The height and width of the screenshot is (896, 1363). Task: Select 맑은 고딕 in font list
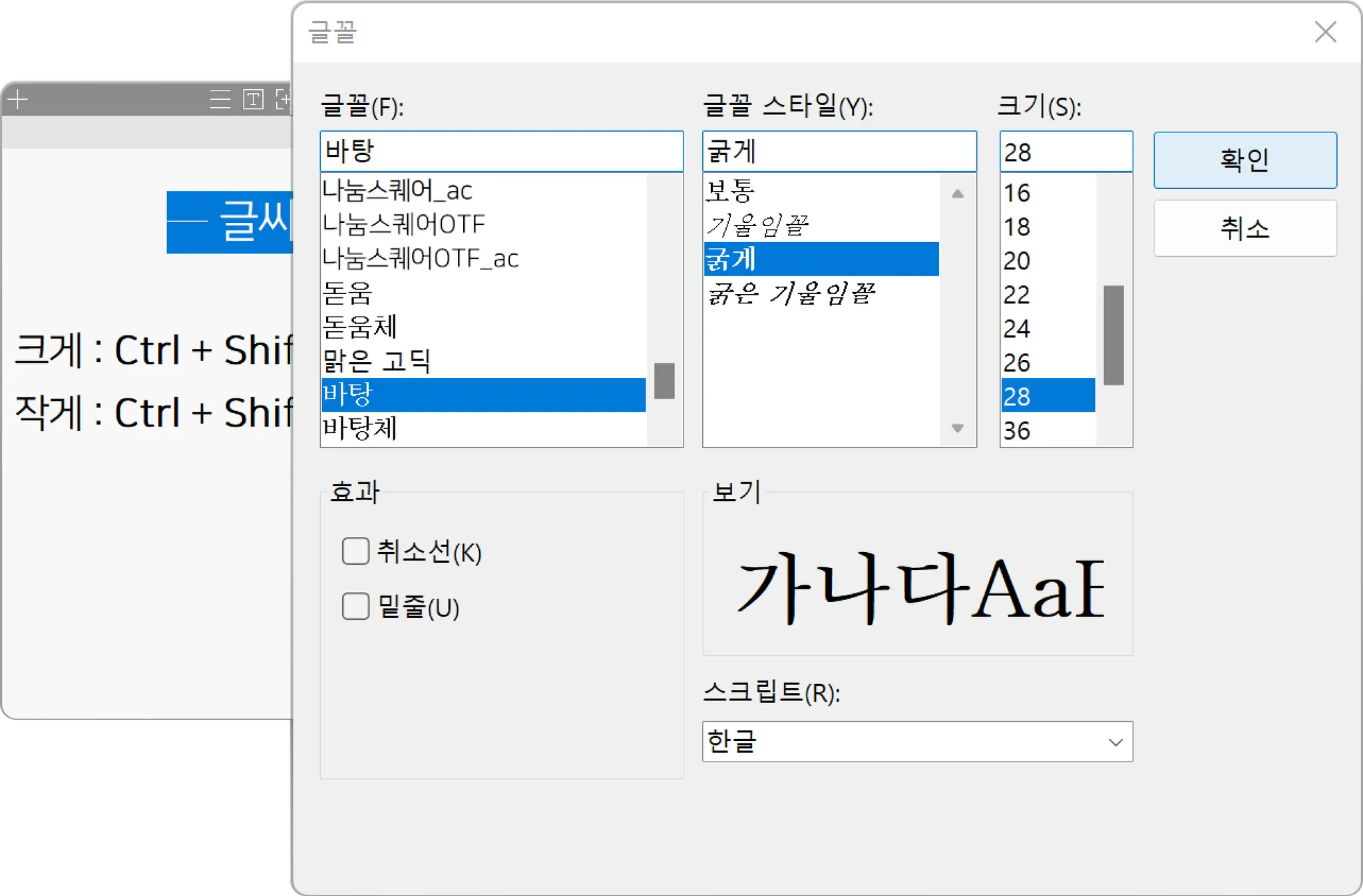point(377,361)
